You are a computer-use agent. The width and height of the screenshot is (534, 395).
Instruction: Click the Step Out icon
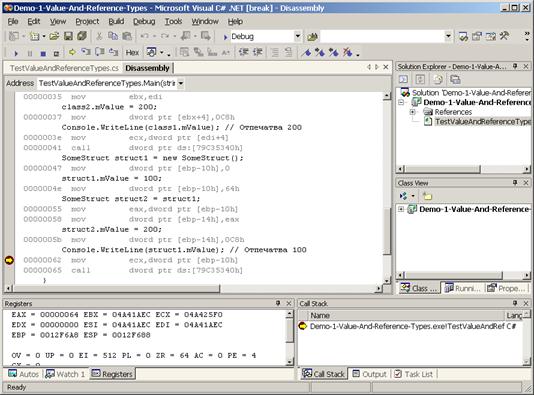coord(113,52)
